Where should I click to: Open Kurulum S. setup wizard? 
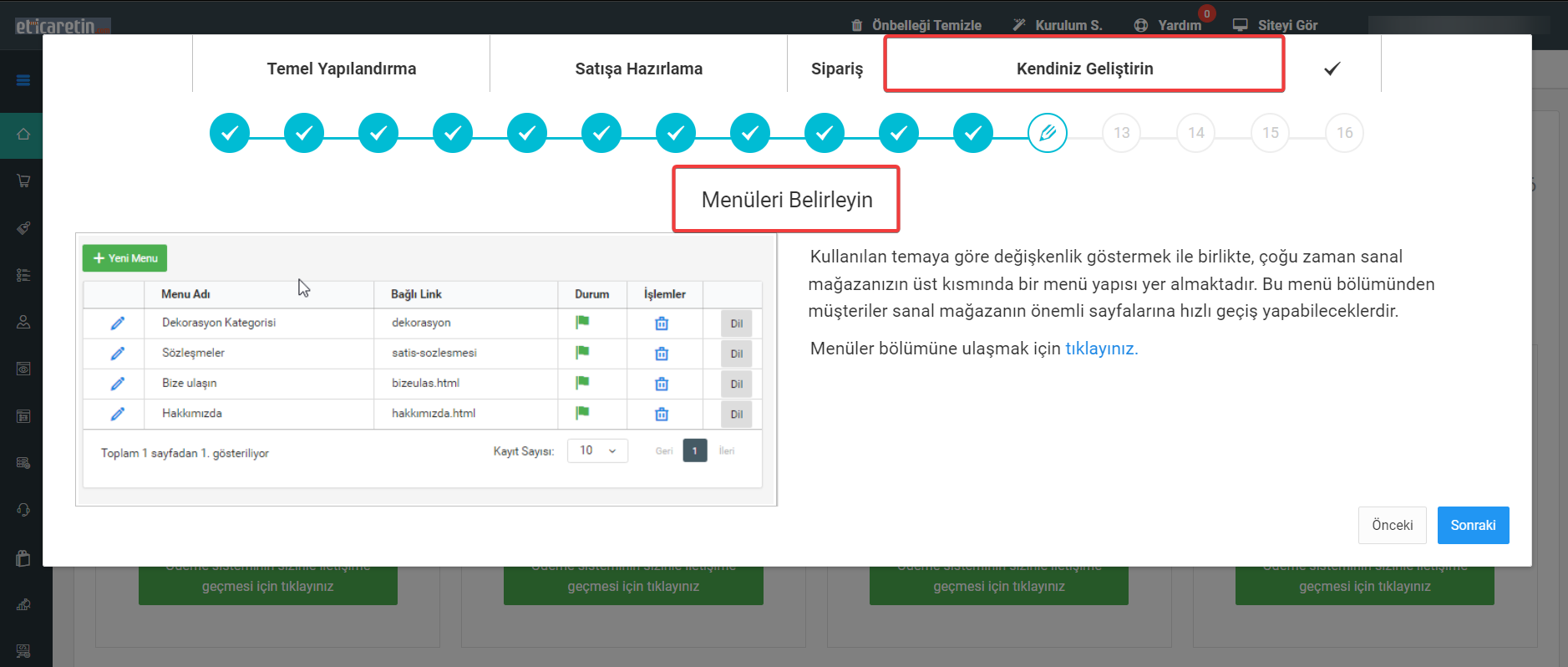[1058, 25]
